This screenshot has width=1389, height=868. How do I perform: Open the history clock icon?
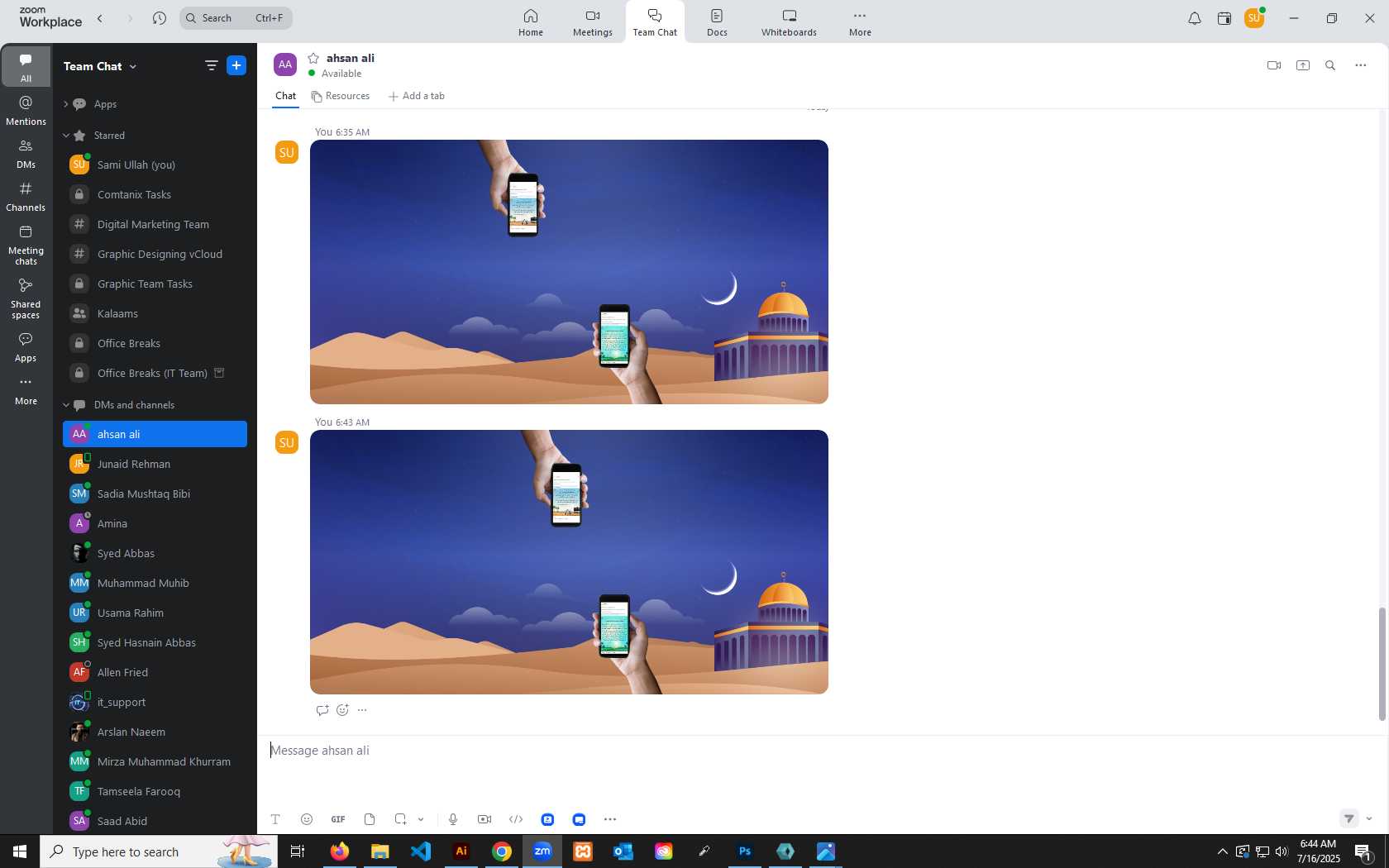pos(160,18)
